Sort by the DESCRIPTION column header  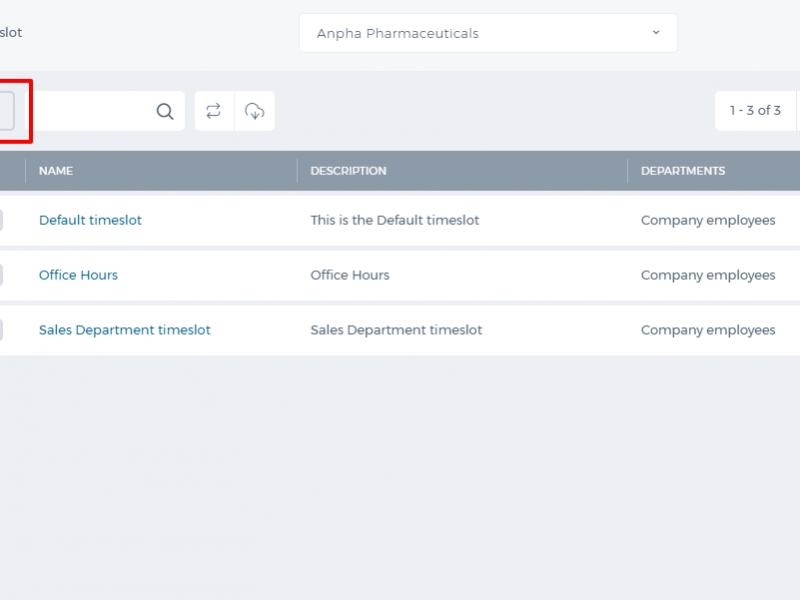(x=348, y=171)
